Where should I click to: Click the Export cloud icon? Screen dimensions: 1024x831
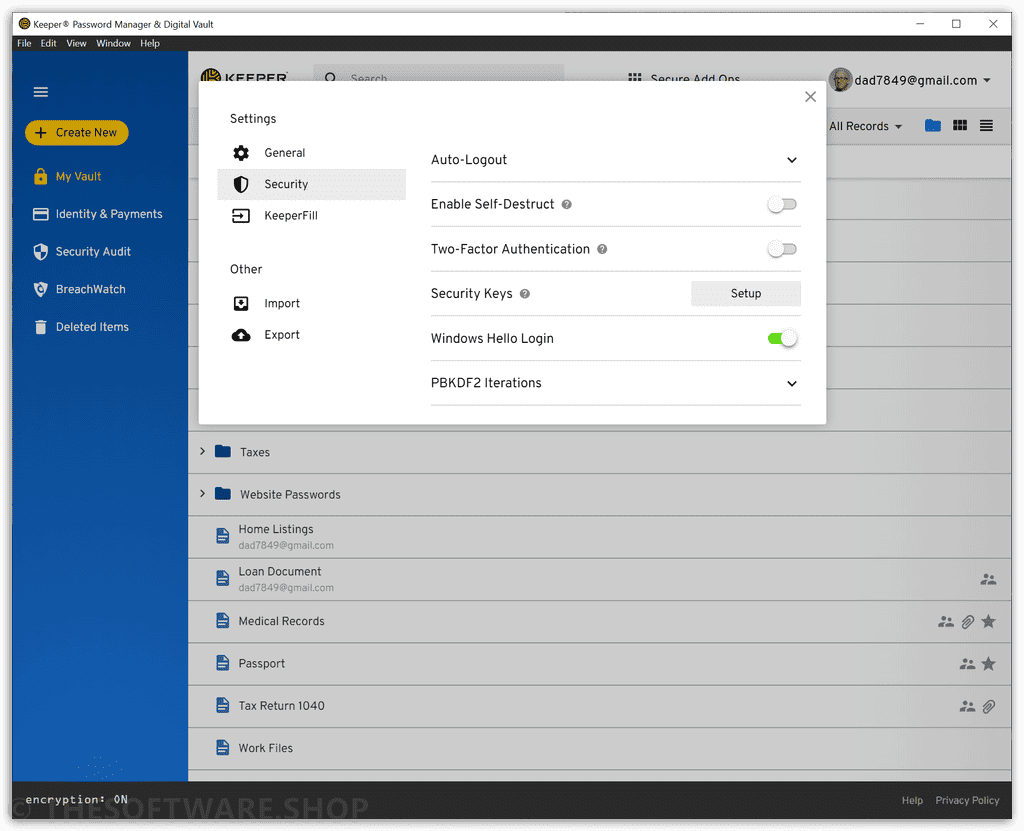tap(241, 335)
